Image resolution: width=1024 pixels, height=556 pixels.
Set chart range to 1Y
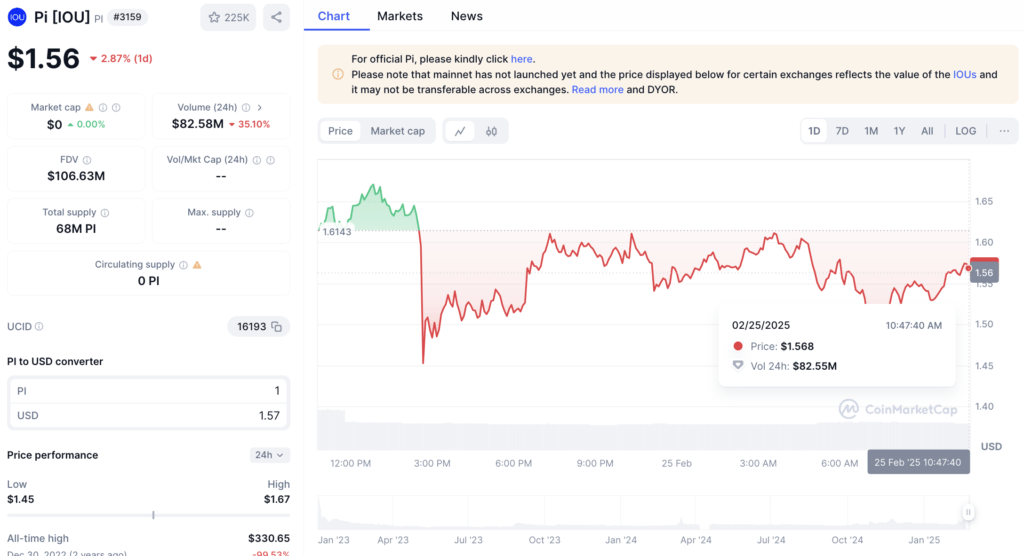click(899, 131)
